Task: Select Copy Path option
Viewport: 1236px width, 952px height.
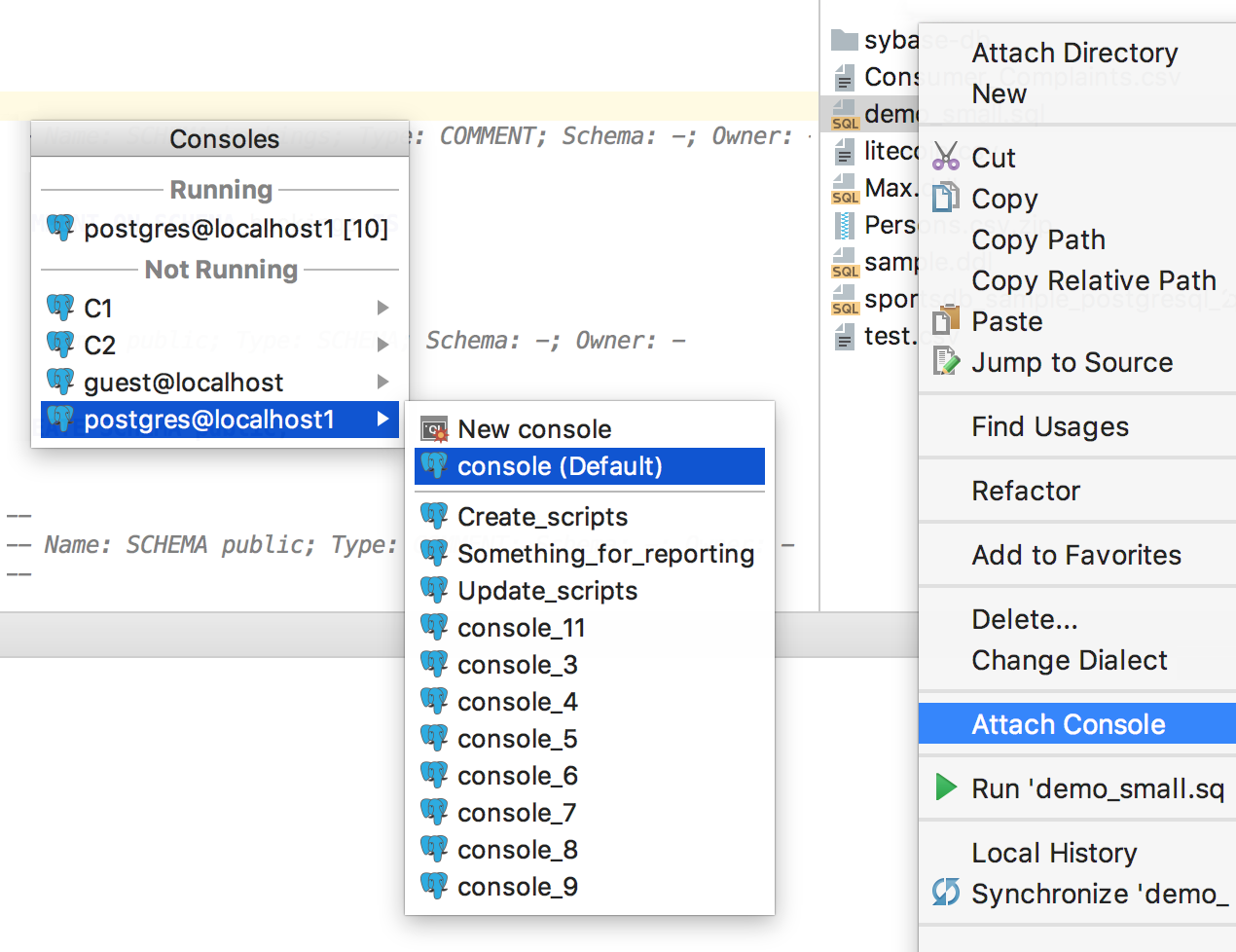Action: (1077, 239)
